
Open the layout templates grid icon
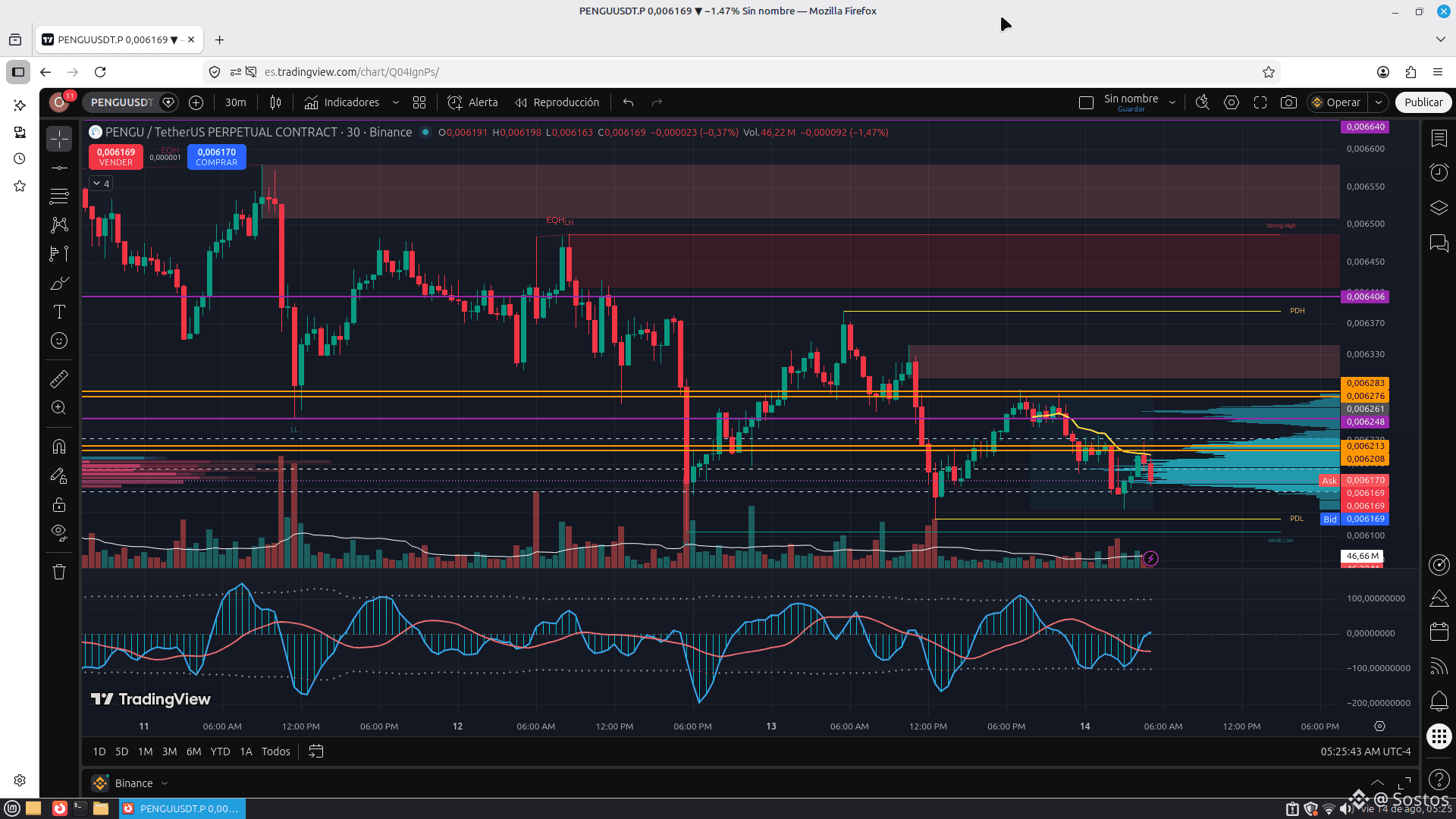[x=419, y=102]
